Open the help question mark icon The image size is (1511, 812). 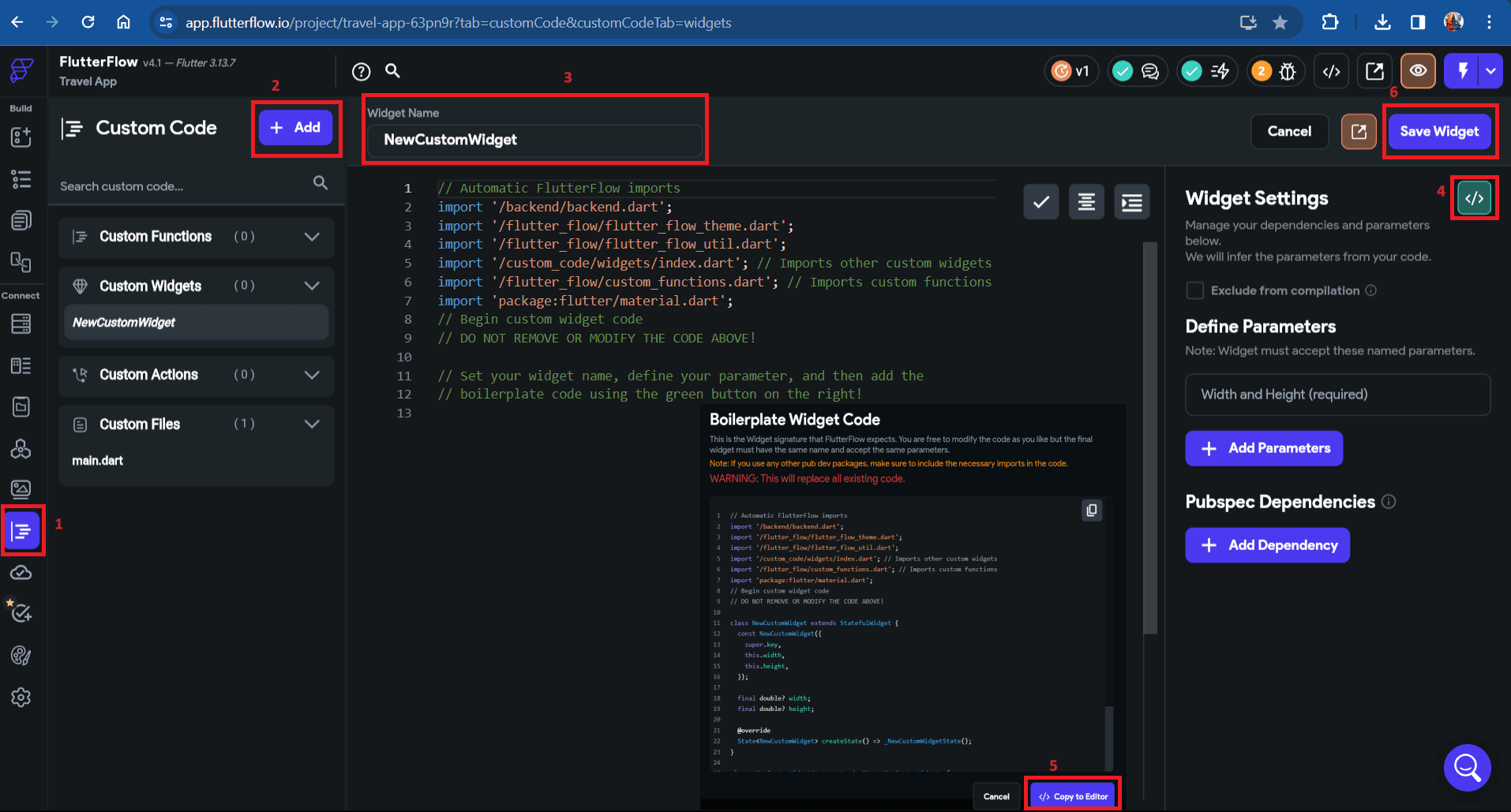coord(361,72)
